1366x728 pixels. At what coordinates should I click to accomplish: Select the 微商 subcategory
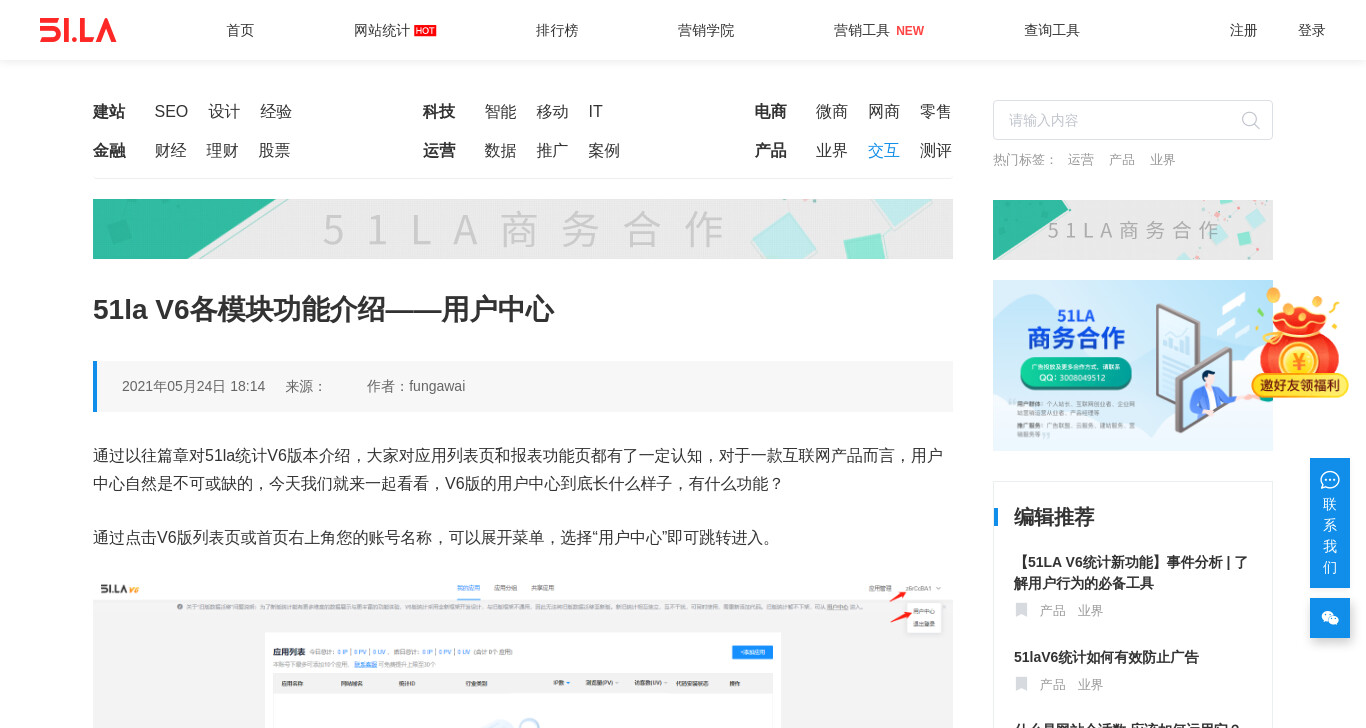(x=832, y=112)
